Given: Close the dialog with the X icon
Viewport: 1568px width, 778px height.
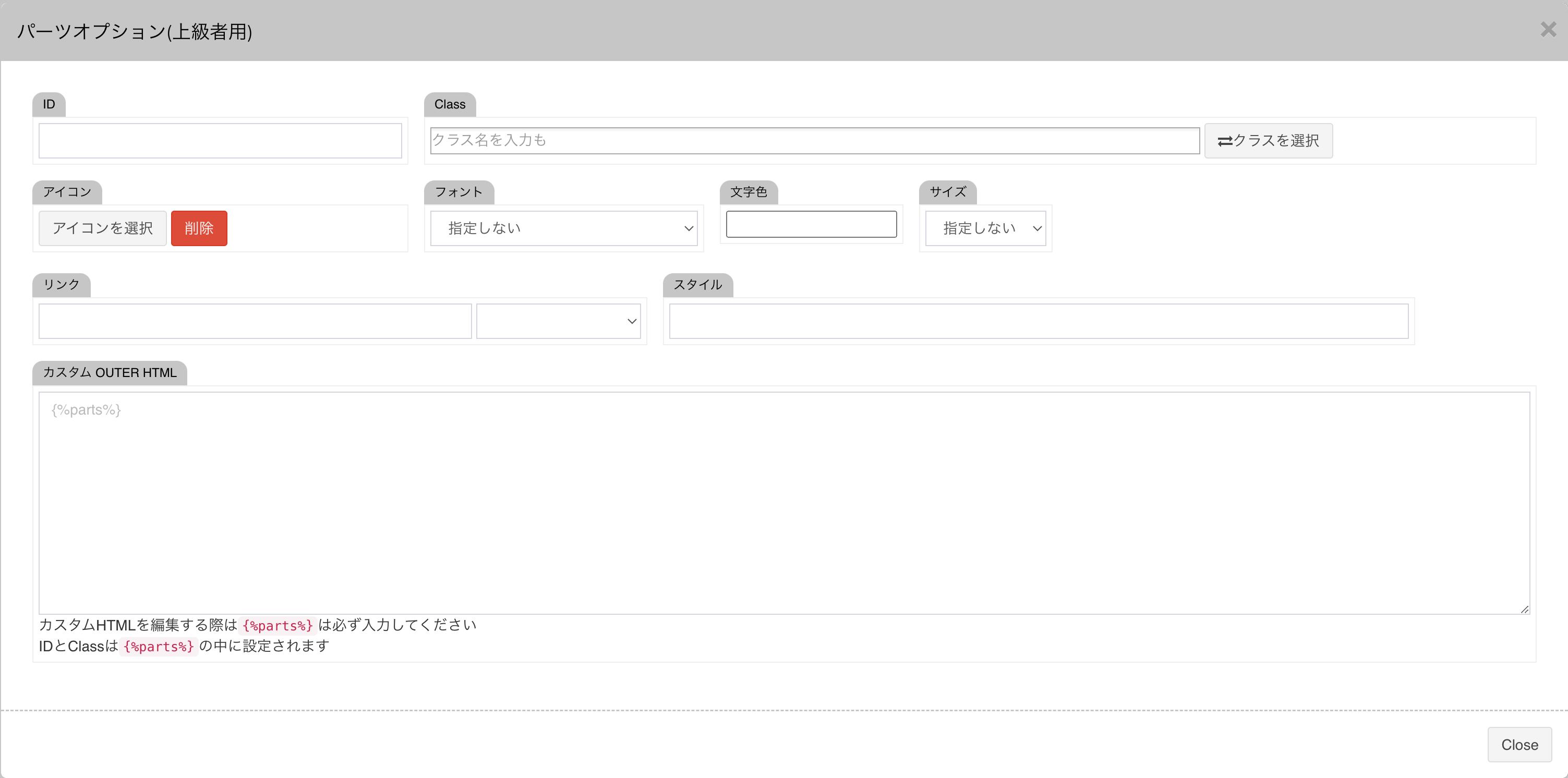Looking at the screenshot, I should click(x=1548, y=29).
